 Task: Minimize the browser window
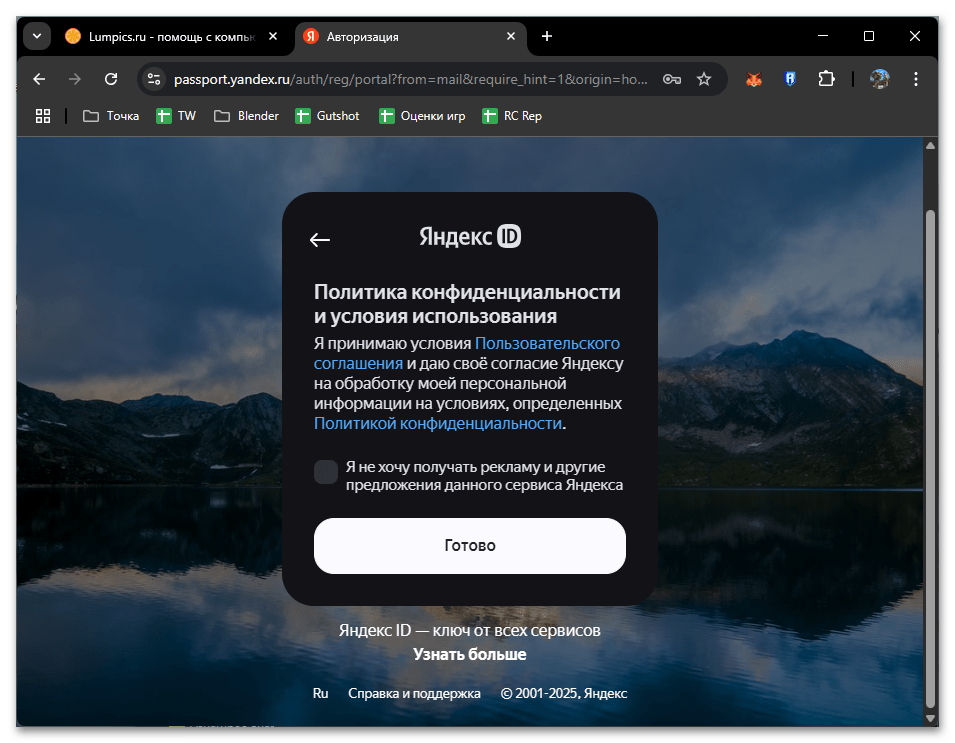coord(823,37)
